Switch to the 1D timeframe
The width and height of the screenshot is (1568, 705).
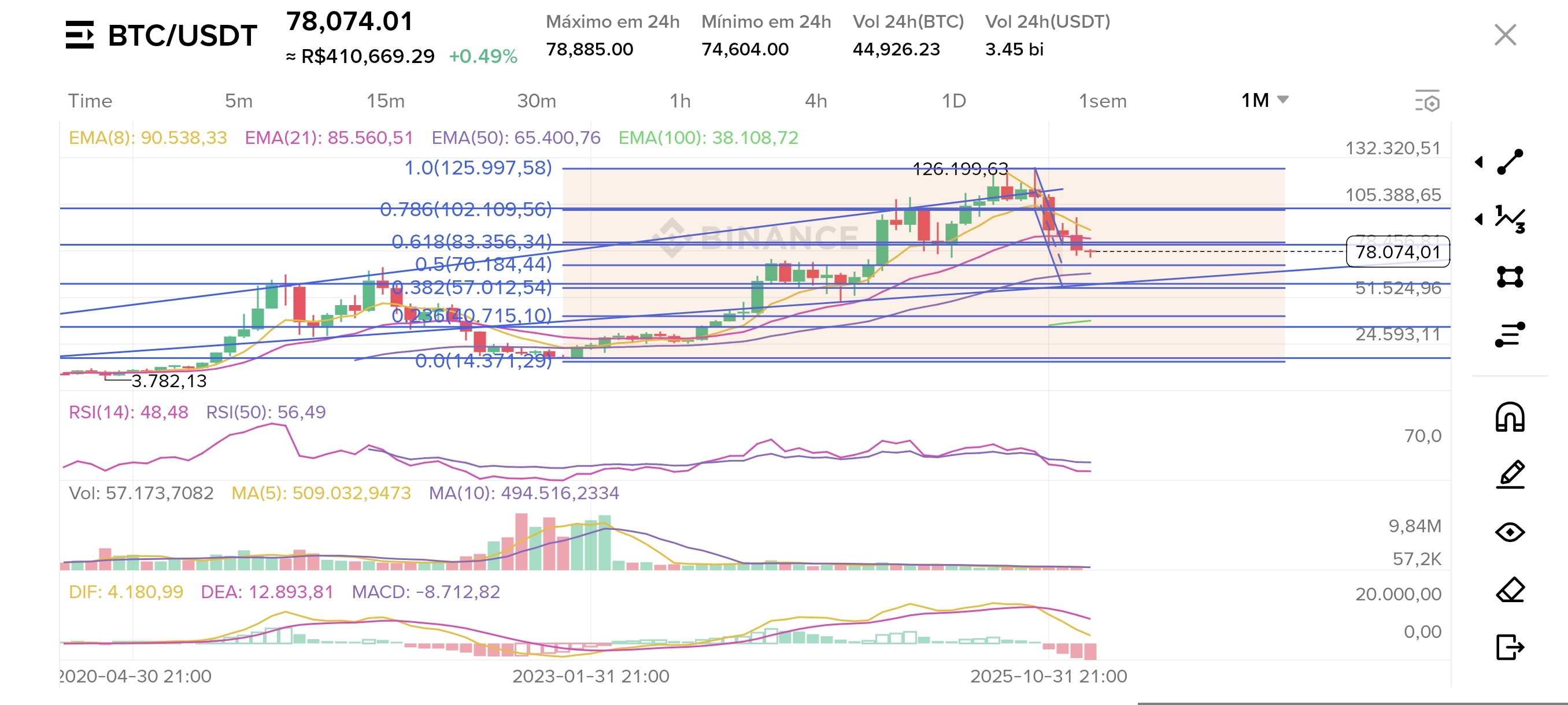tap(953, 101)
